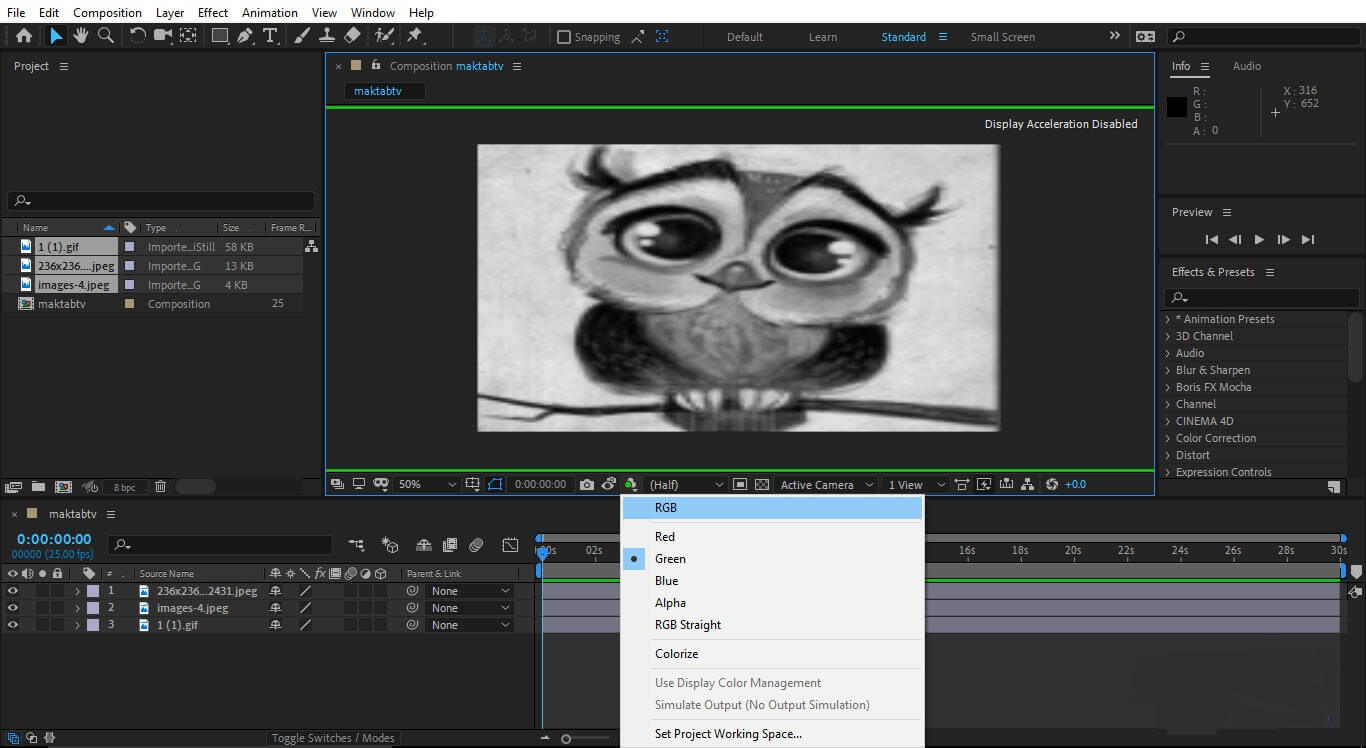Select the Type tool
This screenshot has height=748, width=1366.
[270, 36]
